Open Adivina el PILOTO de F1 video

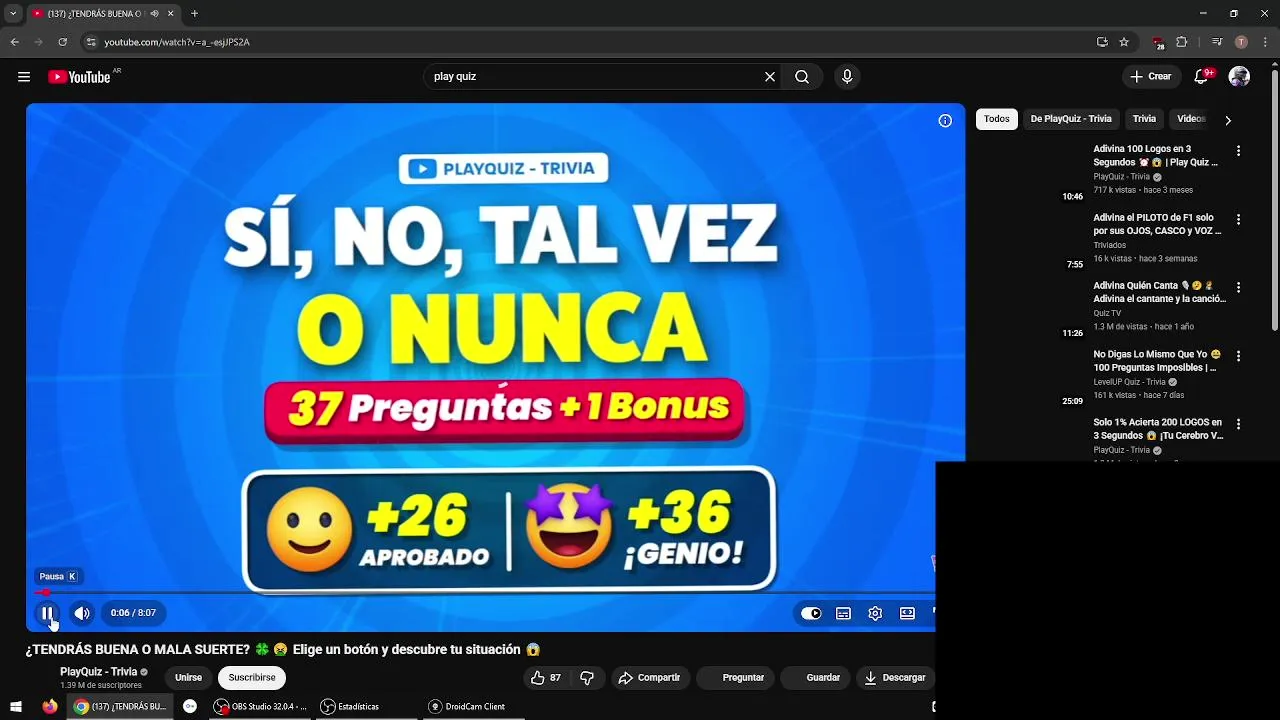1157,224
